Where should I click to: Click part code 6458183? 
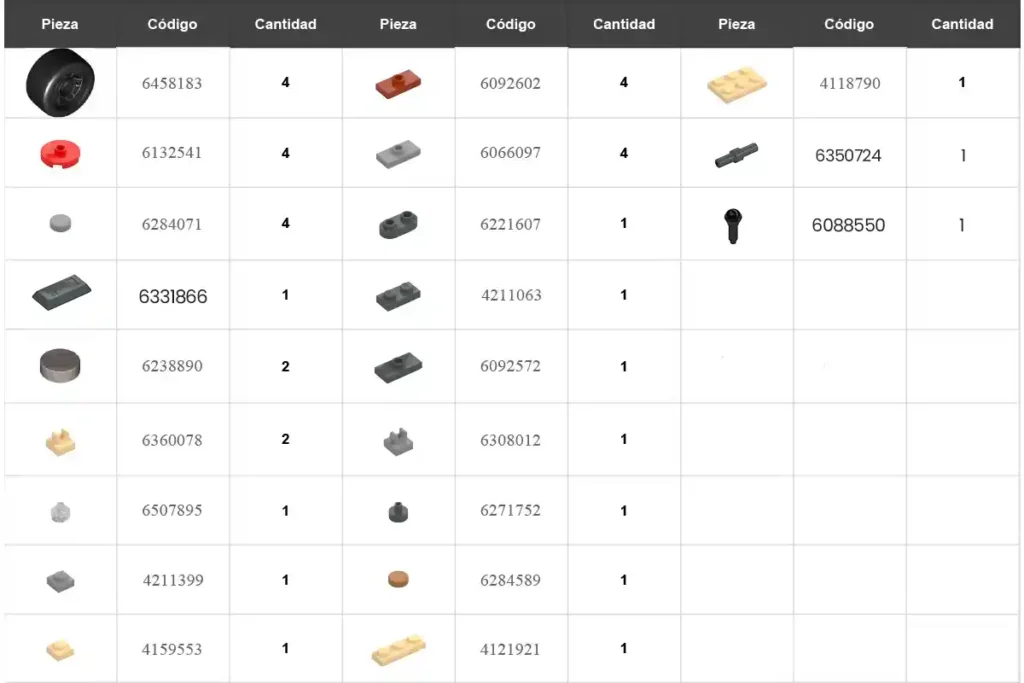point(172,84)
